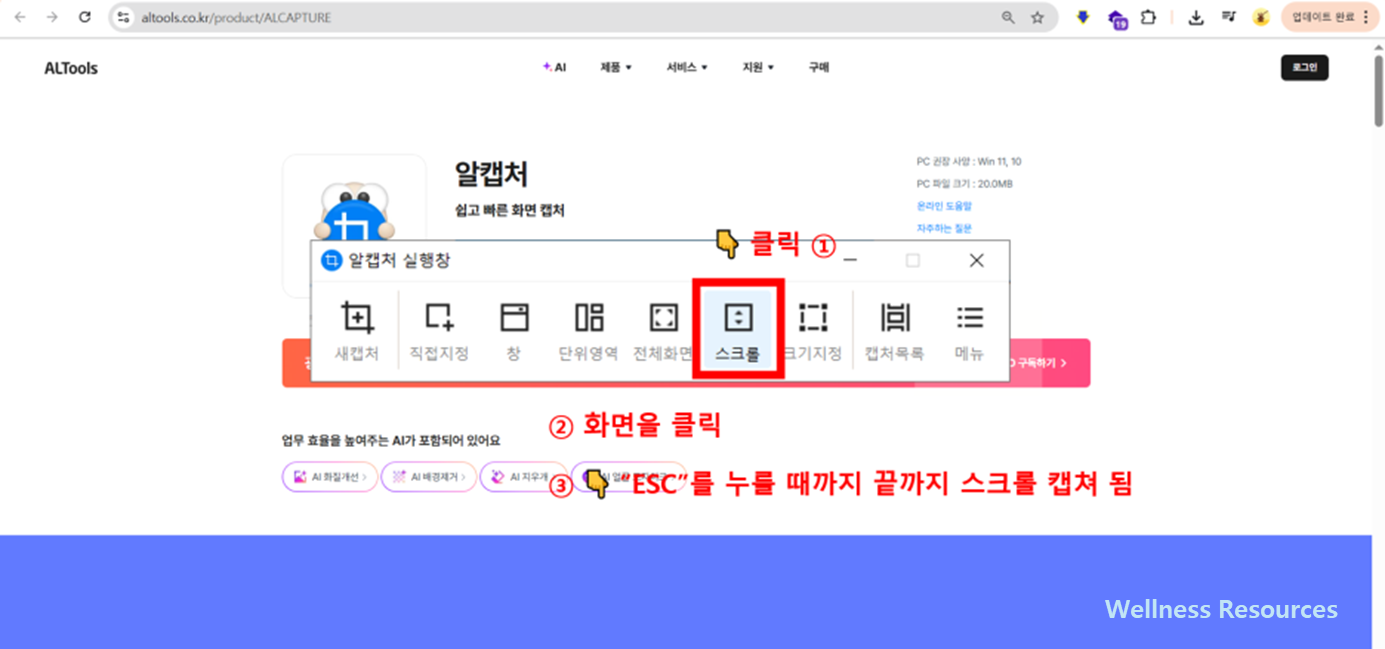Open the media control music icon
This screenshot has width=1385, height=649.
coord(1229,17)
